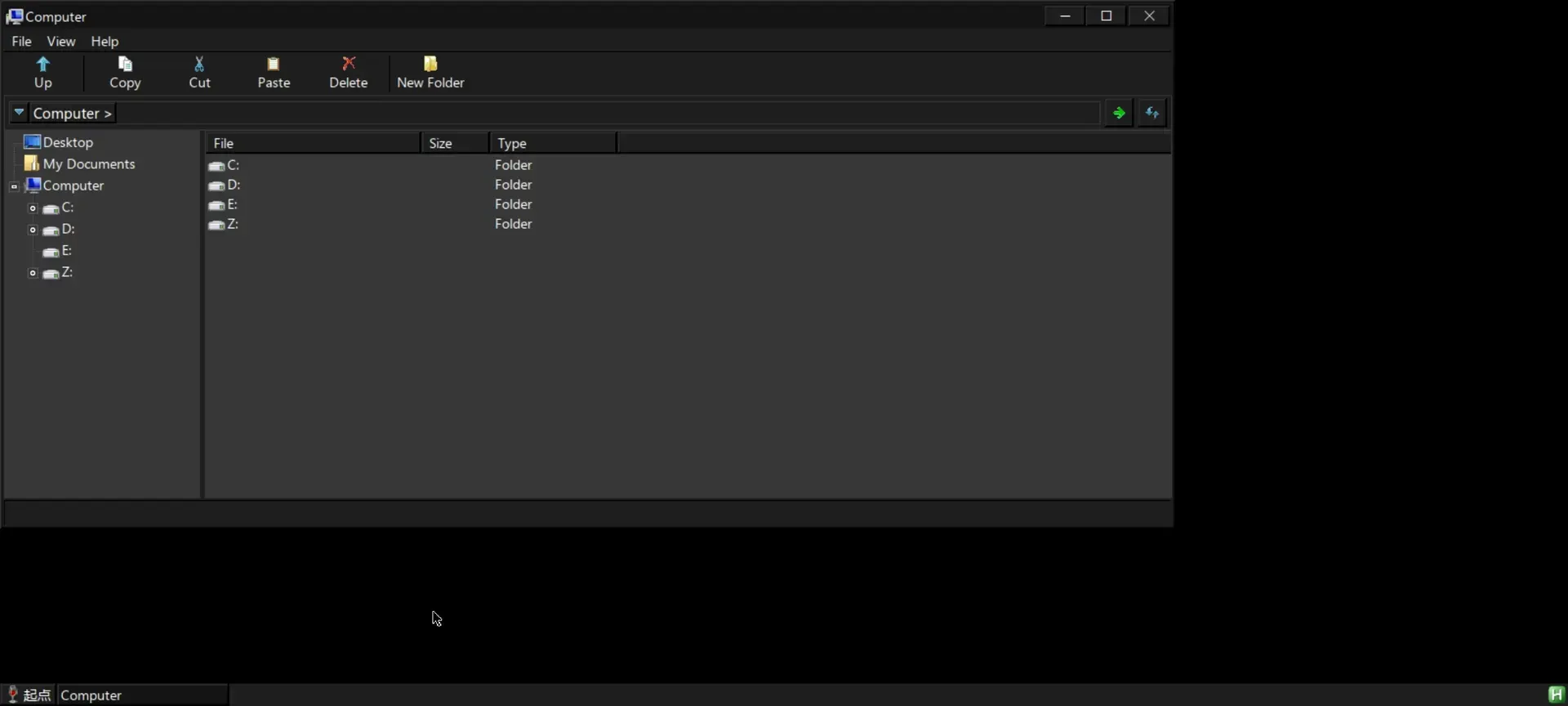
Task: Open the address bar dropdown arrow
Action: [x=19, y=112]
